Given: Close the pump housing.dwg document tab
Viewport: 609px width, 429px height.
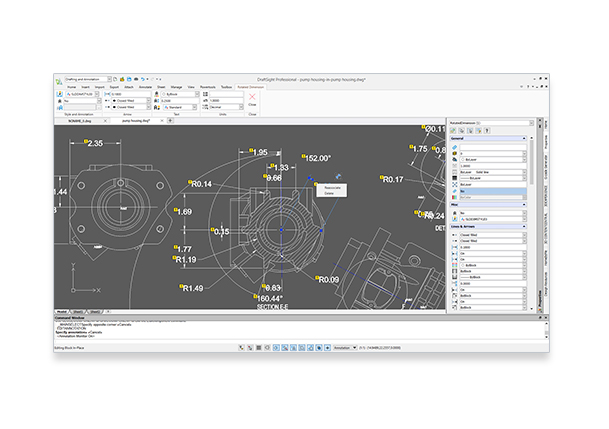Looking at the screenshot, I should (x=162, y=121).
